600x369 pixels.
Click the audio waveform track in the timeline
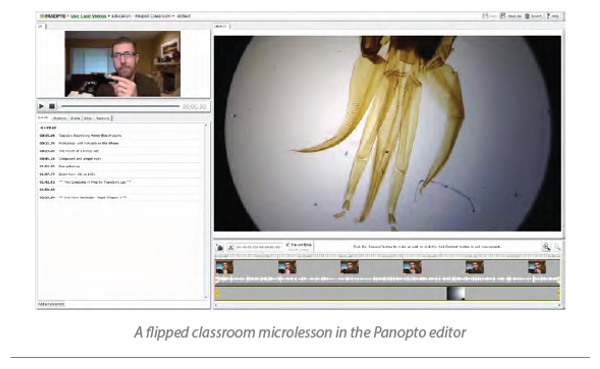[387, 279]
